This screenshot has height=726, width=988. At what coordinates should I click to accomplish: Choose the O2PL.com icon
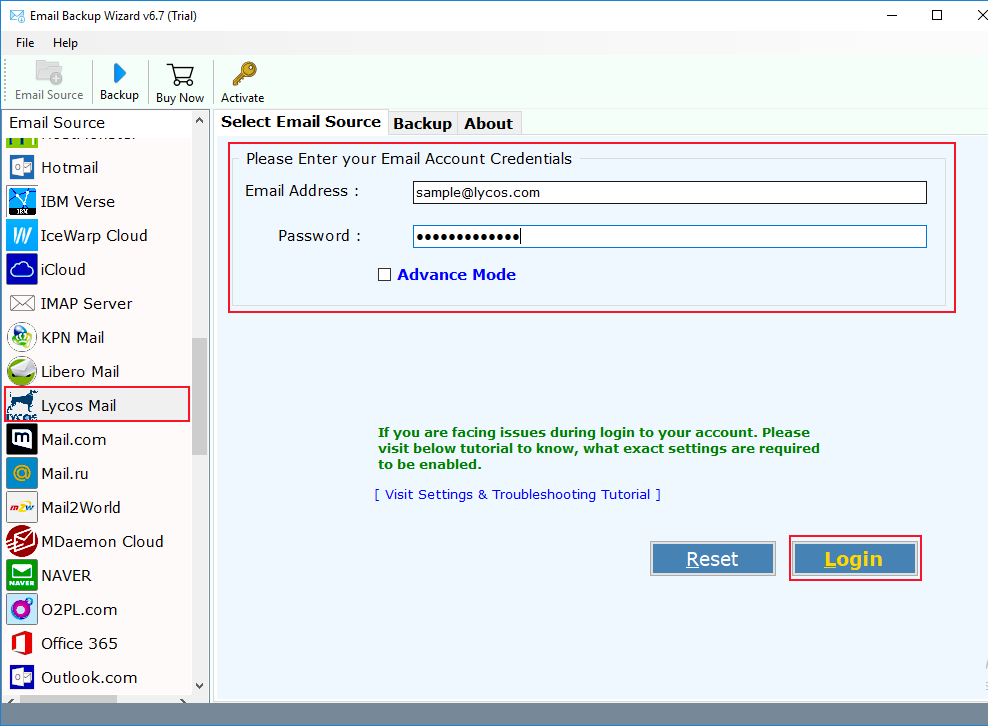tap(22, 609)
